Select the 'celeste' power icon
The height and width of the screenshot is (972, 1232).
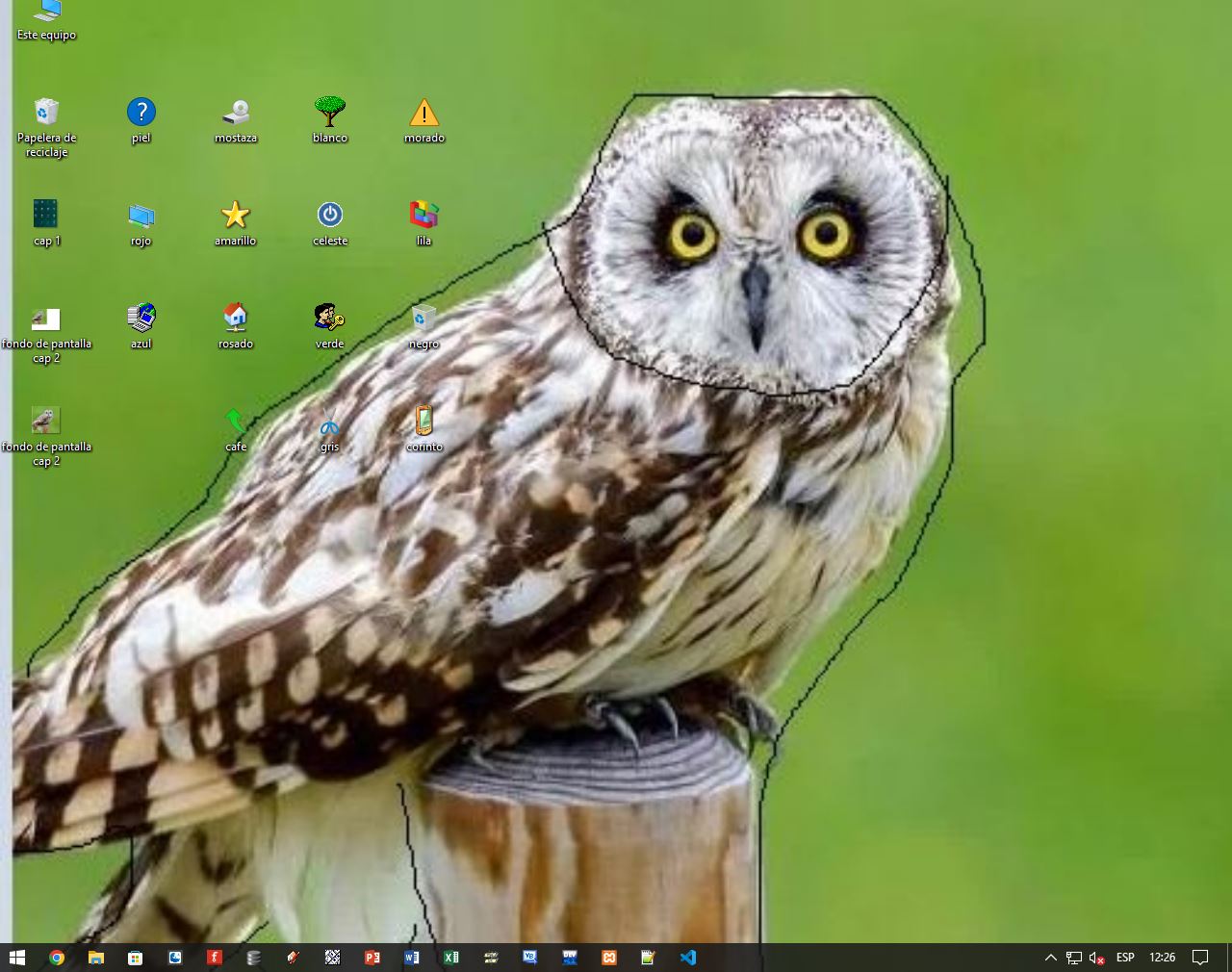tap(330, 216)
